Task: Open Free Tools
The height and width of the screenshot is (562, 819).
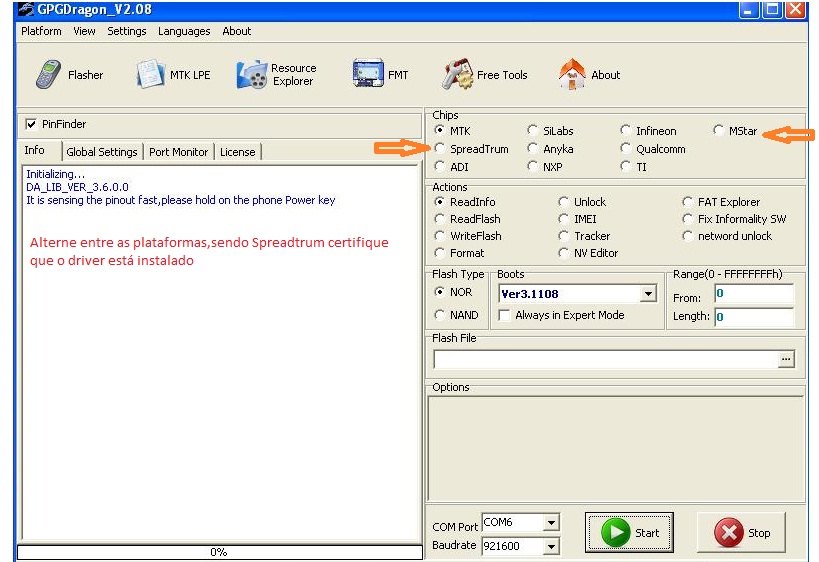Action: point(484,75)
